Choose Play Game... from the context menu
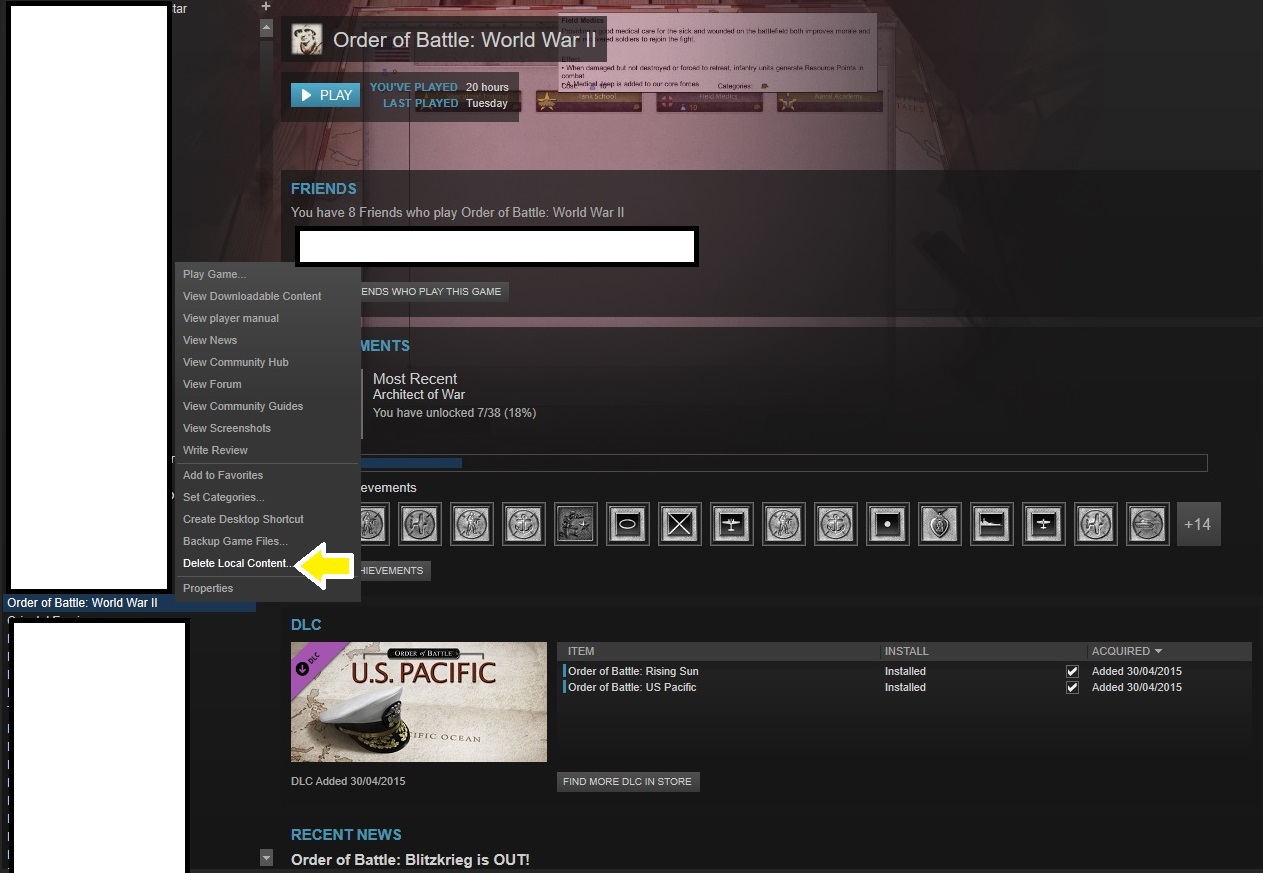The width and height of the screenshot is (1263, 873). coord(214,274)
